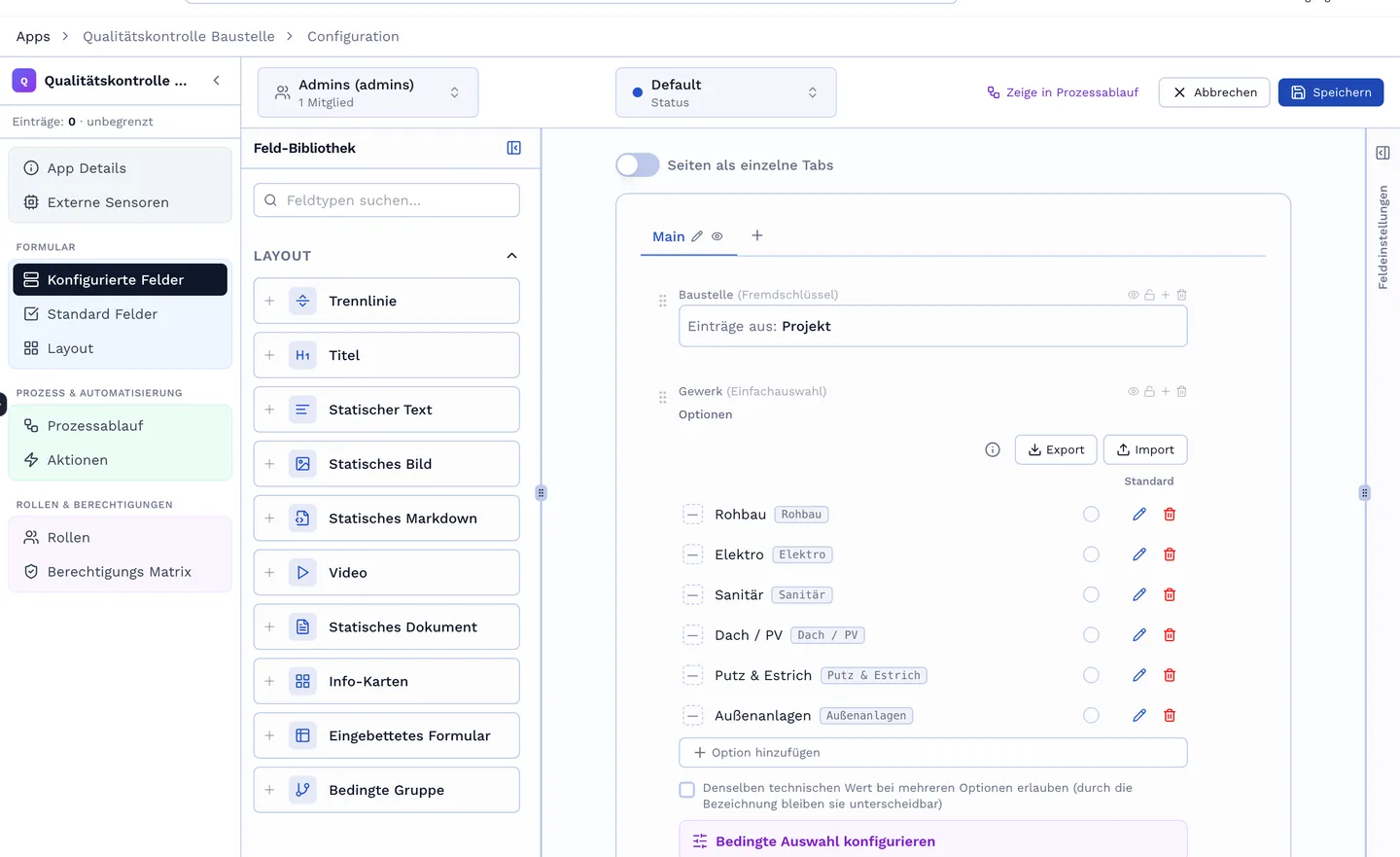The width and height of the screenshot is (1400, 857).
Task: Click the Abbrechen button
Action: click(x=1214, y=92)
